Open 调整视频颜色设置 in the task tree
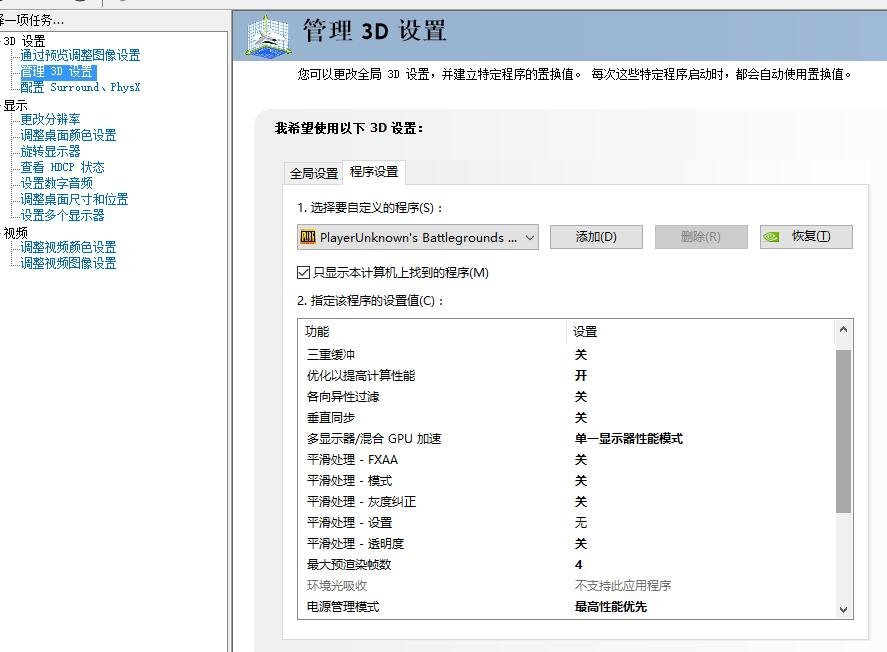887x652 pixels. click(68, 247)
